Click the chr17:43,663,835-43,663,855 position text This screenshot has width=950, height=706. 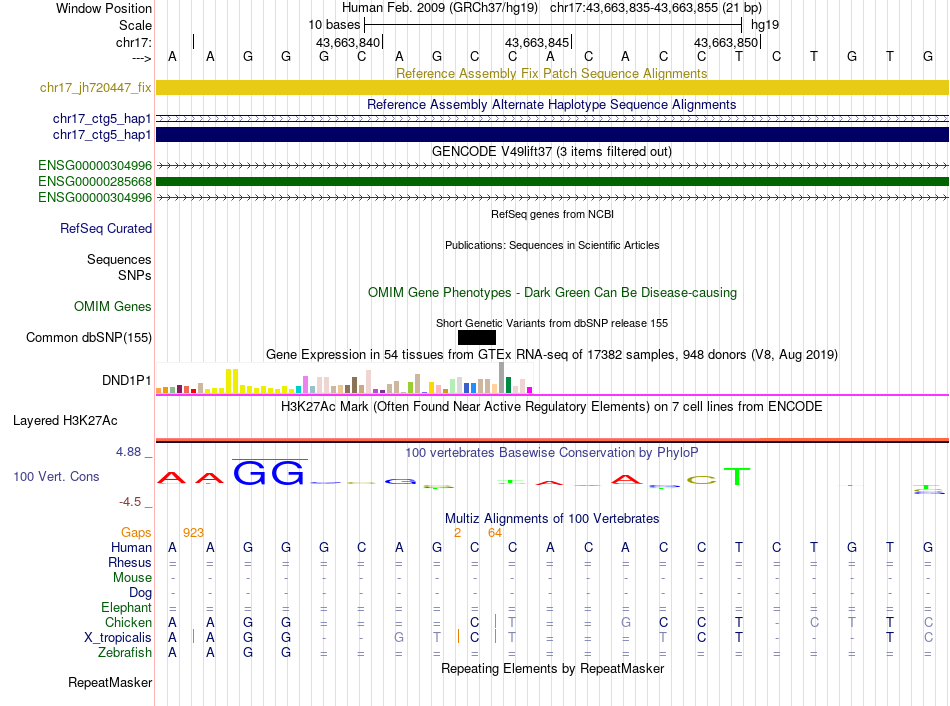pyautogui.click(x=633, y=8)
